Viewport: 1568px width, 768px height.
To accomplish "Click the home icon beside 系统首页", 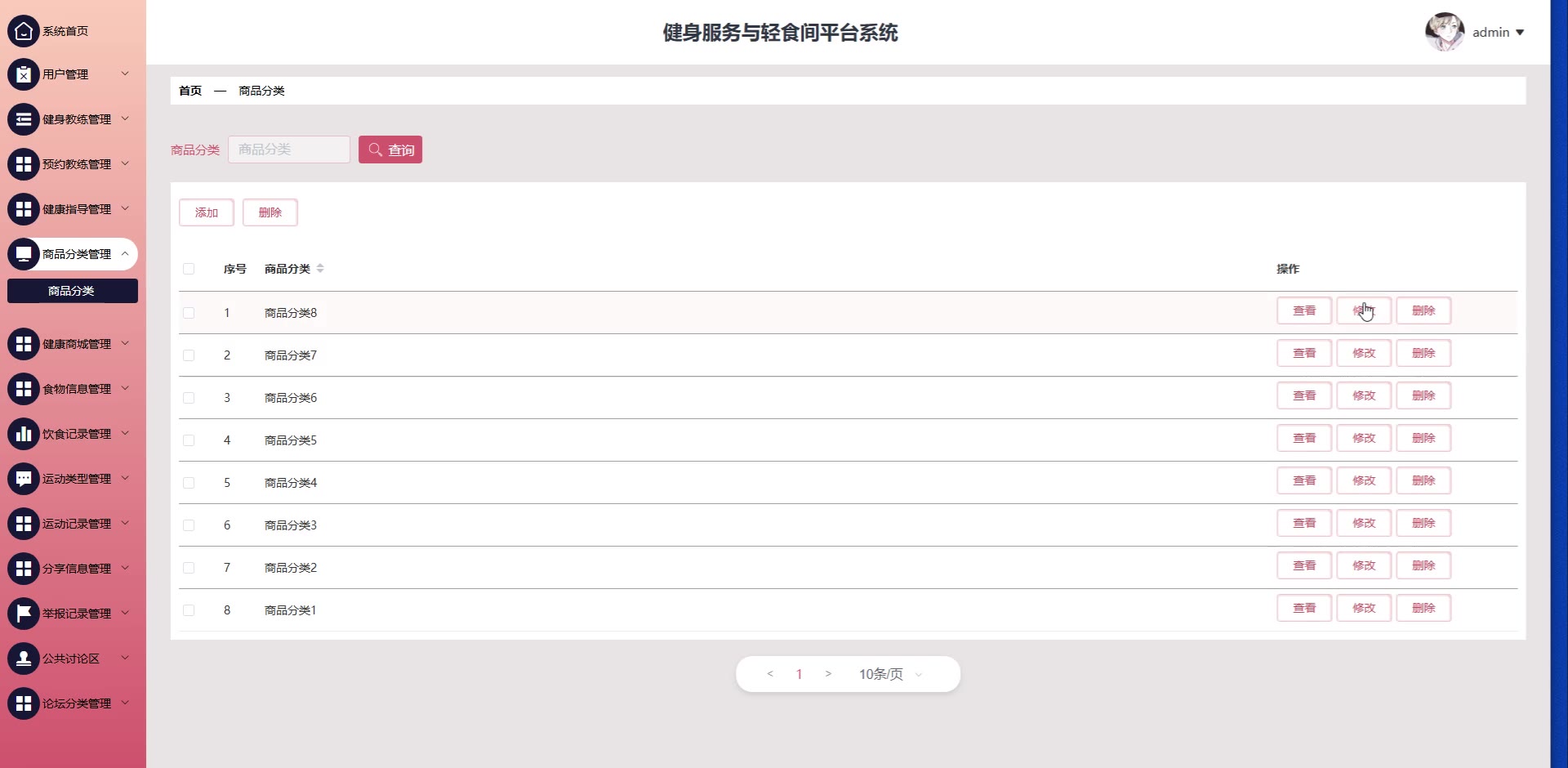I will 24,31.
